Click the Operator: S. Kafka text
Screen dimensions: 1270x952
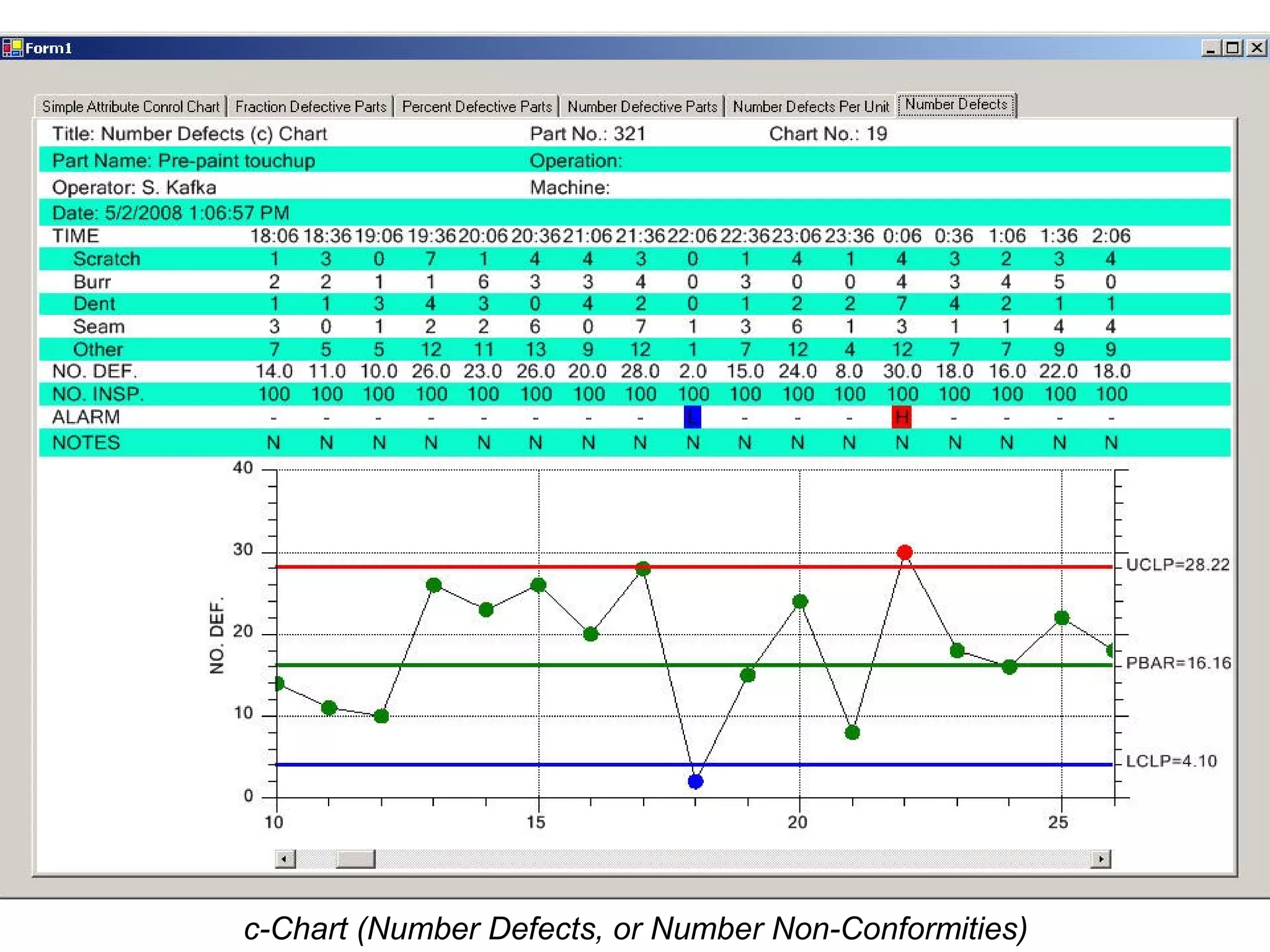[134, 187]
